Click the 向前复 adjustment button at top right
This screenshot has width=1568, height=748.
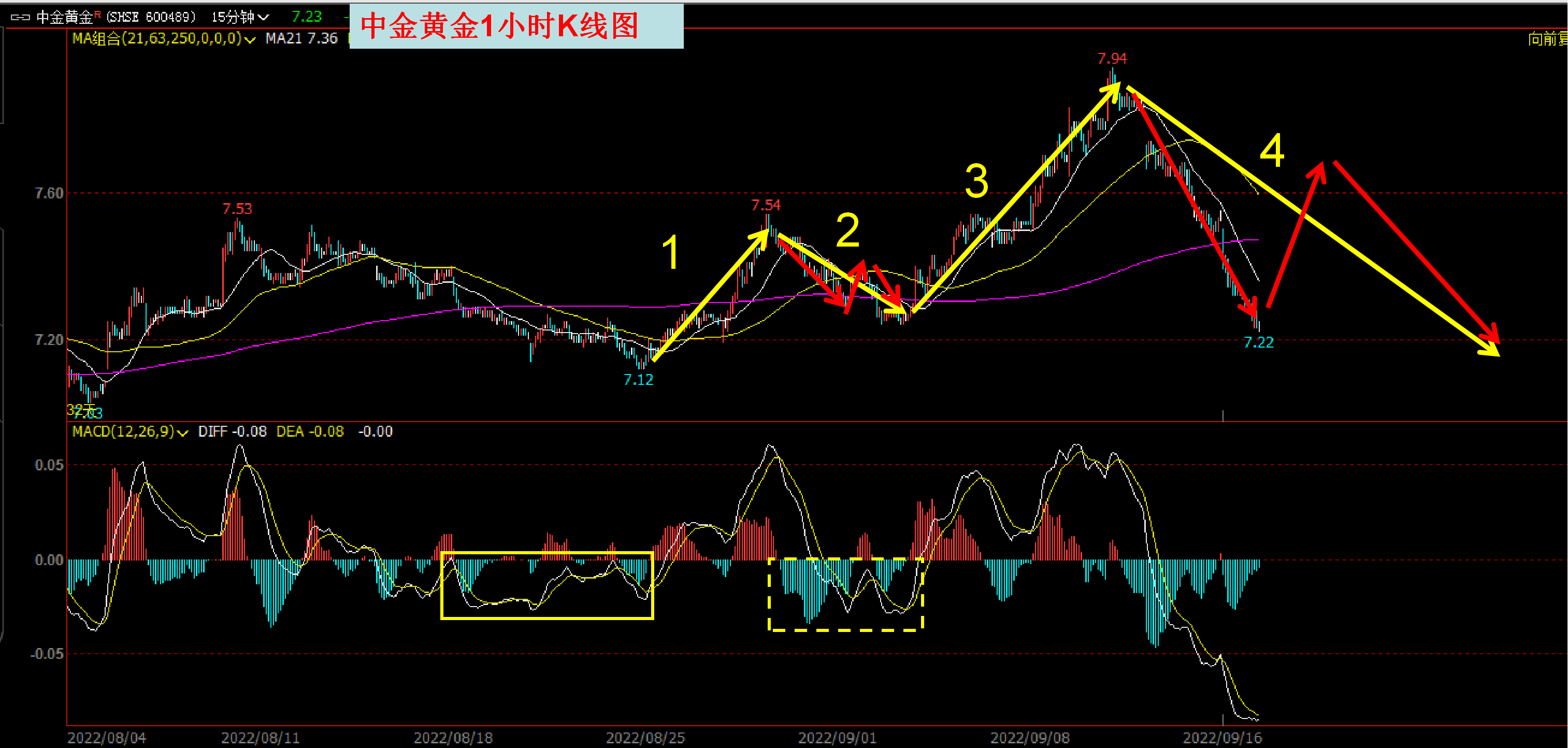(1547, 39)
